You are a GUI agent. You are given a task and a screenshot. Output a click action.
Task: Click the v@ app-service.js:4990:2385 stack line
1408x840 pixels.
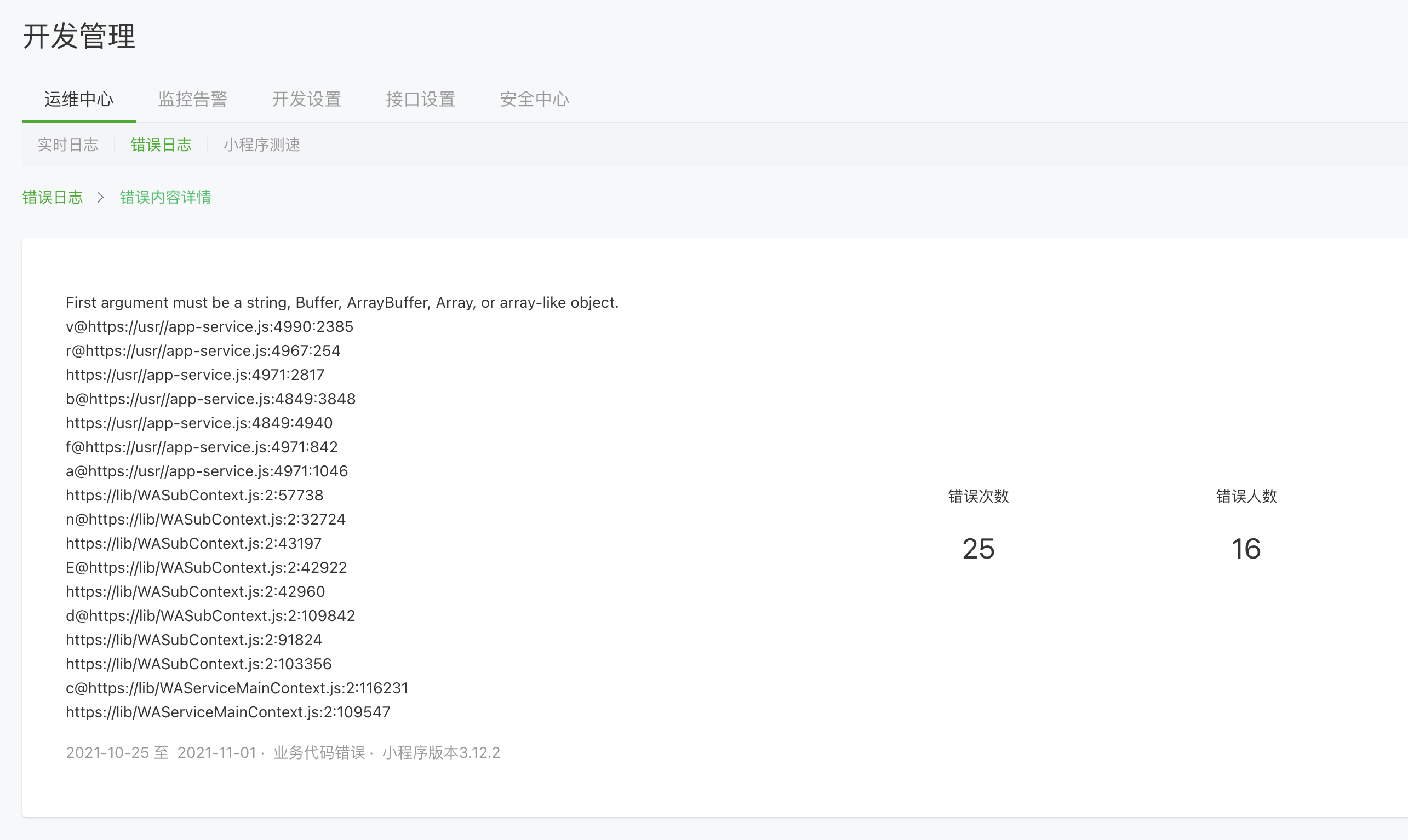pos(209,326)
